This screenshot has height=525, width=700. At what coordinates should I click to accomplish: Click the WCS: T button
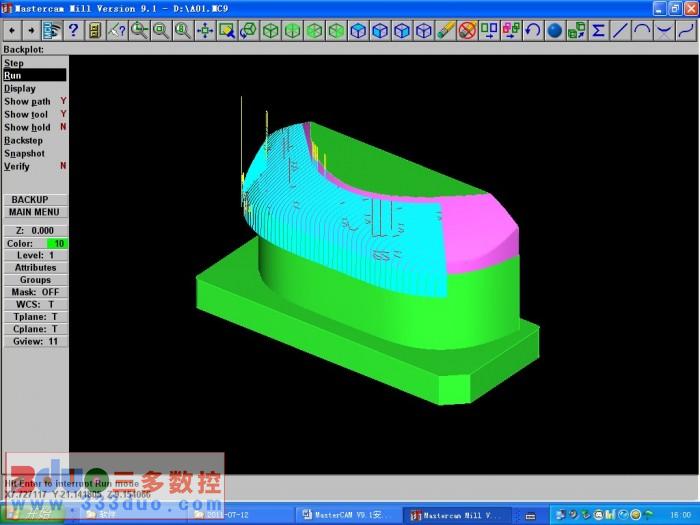pyautogui.click(x=35, y=304)
